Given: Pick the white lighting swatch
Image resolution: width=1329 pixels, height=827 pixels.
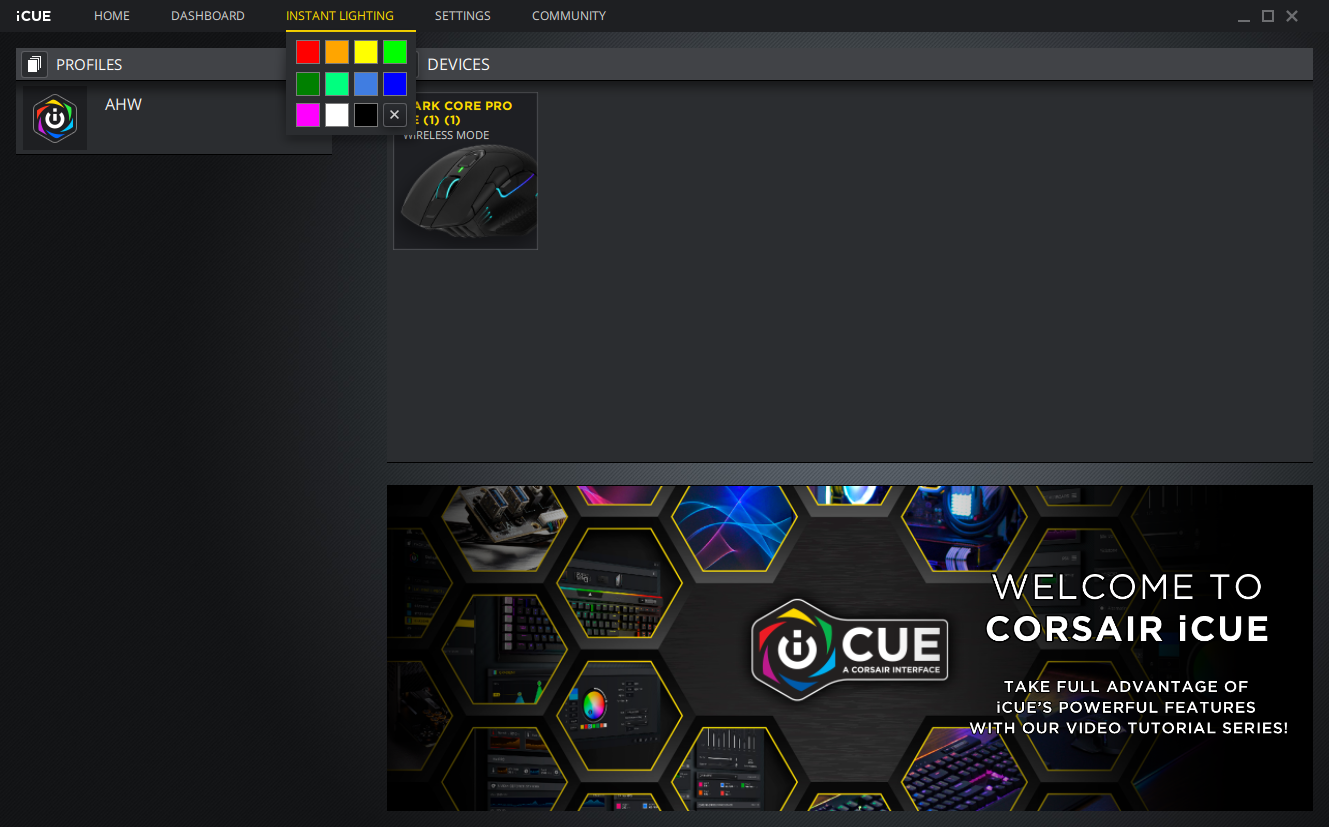Looking at the screenshot, I should click(337, 115).
